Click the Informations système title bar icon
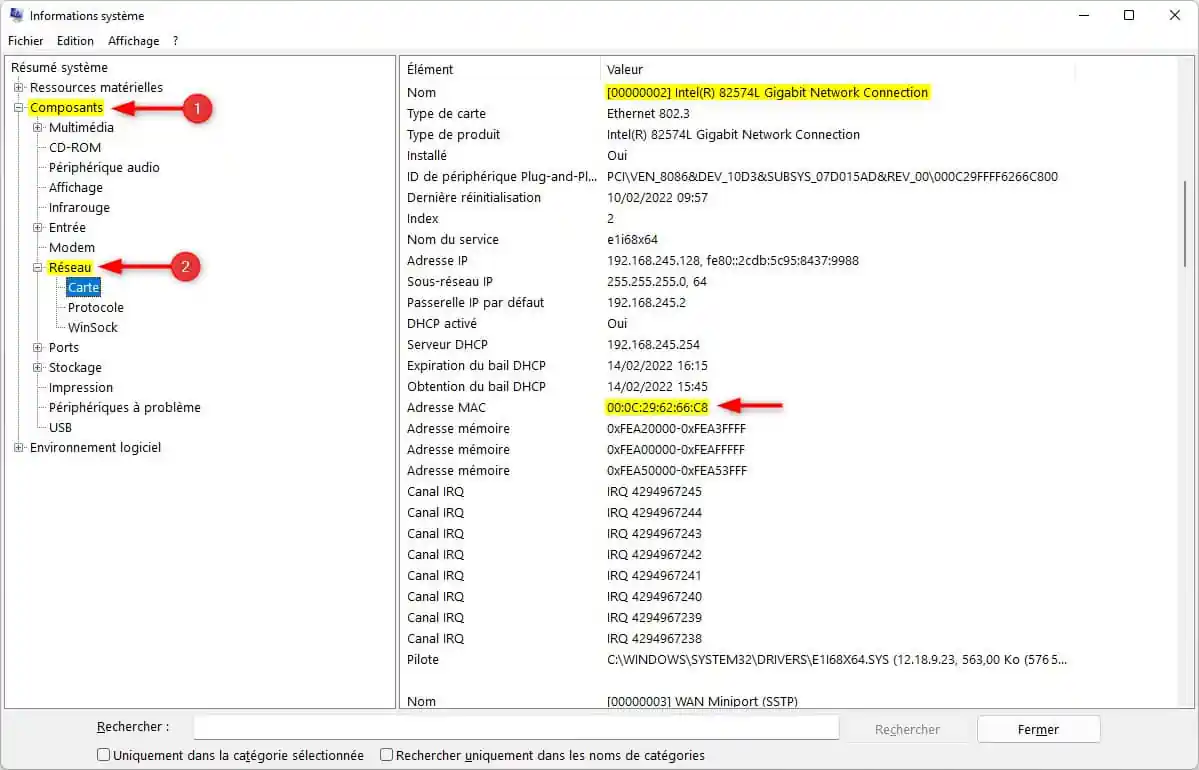 [x=16, y=15]
